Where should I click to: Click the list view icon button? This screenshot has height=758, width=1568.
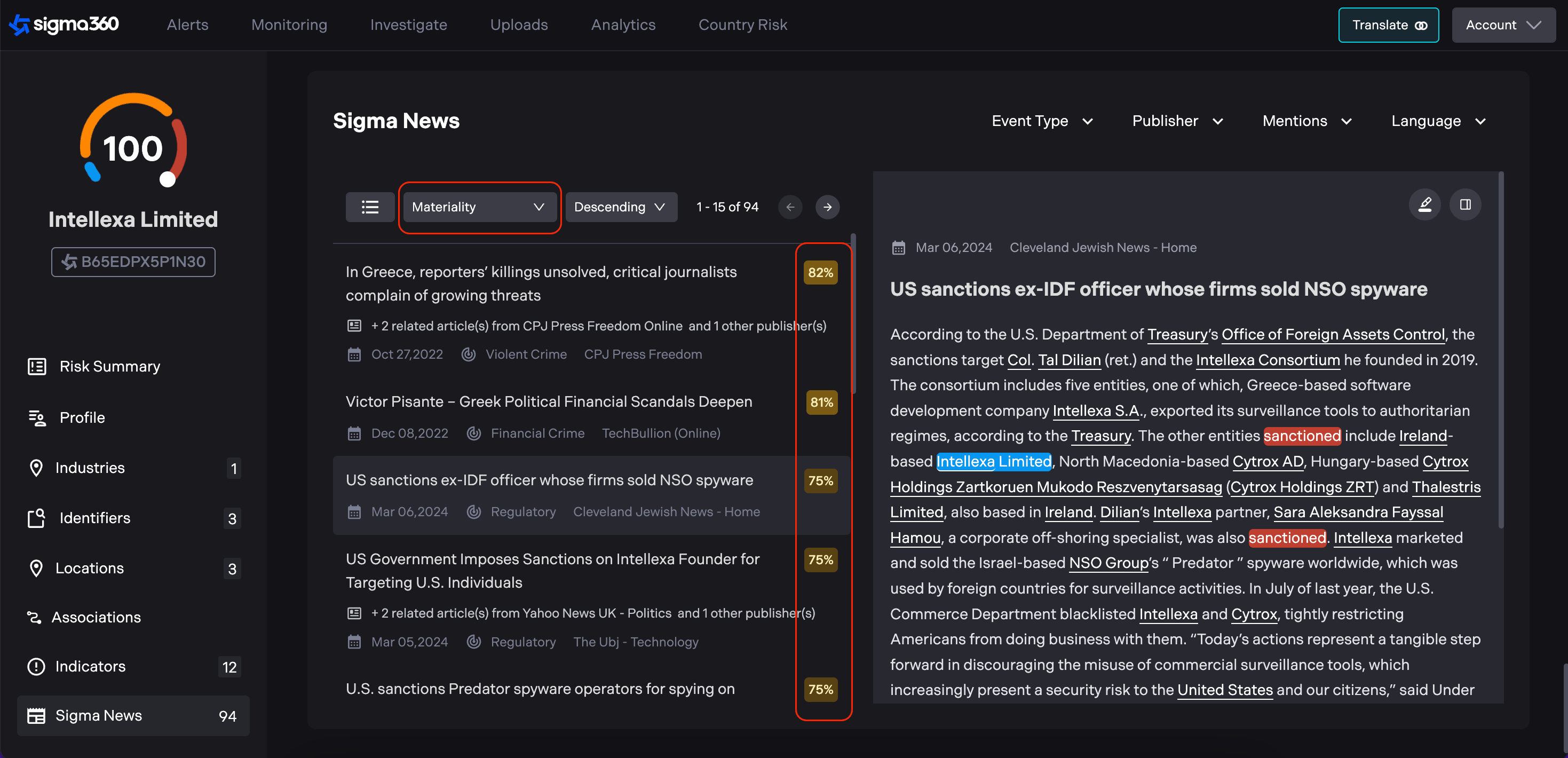(x=369, y=207)
